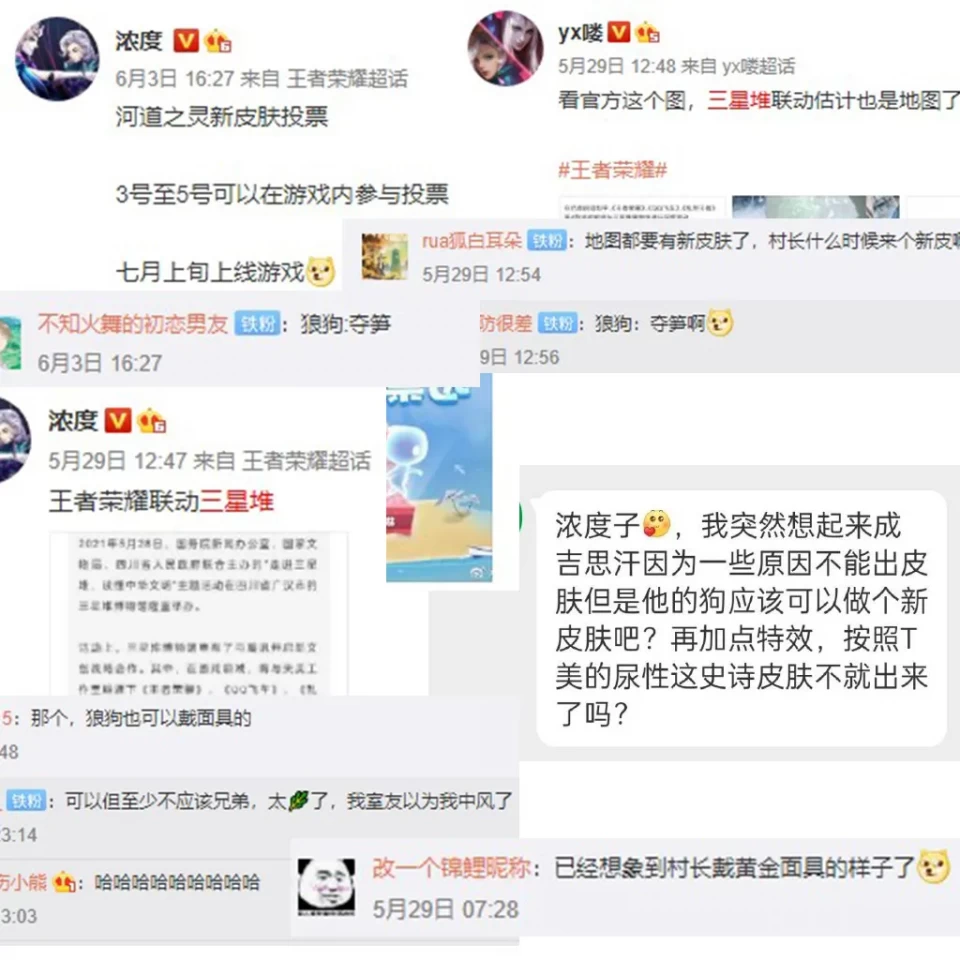Viewport: 960px width, 960px height.
Task: Click the V badge on 浓度's 5月29日 post
Action: [x=118, y=421]
